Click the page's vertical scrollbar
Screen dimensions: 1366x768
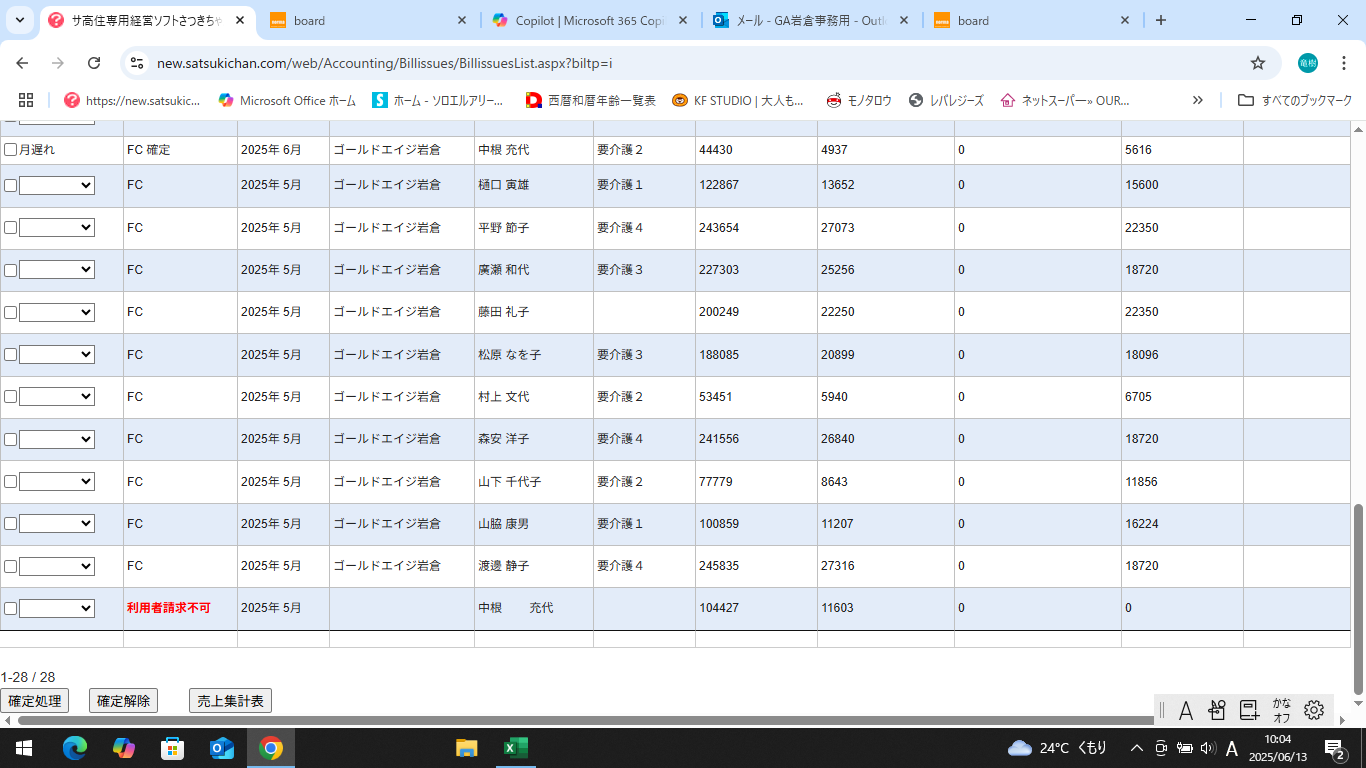click(1358, 598)
